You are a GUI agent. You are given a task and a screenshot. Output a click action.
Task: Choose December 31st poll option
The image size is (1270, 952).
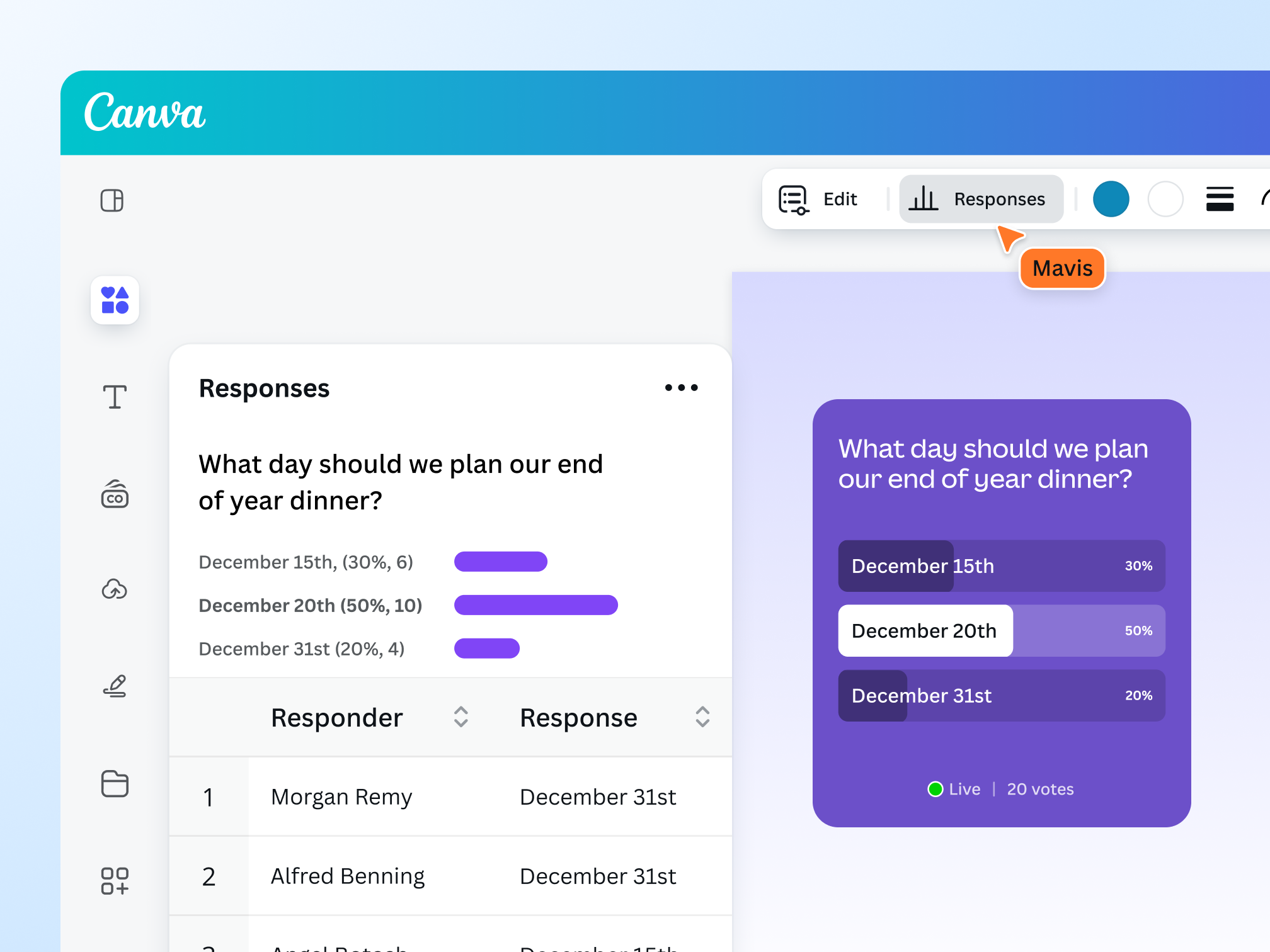coord(1001,696)
